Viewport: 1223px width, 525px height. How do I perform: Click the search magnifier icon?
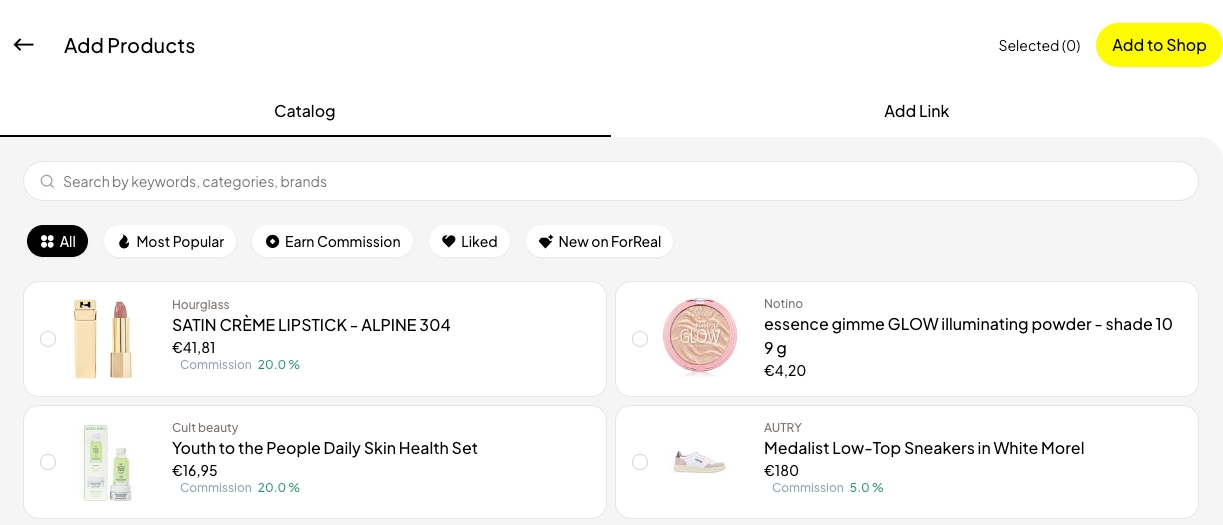coord(47,182)
